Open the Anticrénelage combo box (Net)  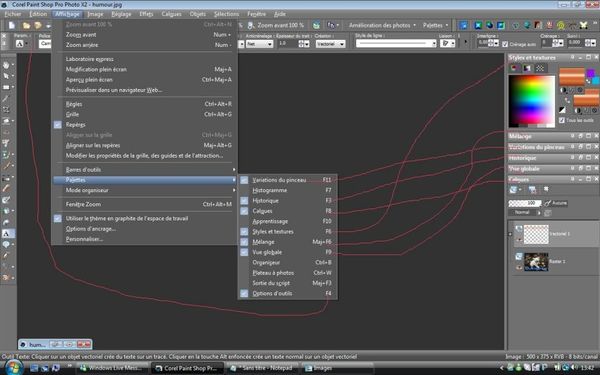pos(259,44)
